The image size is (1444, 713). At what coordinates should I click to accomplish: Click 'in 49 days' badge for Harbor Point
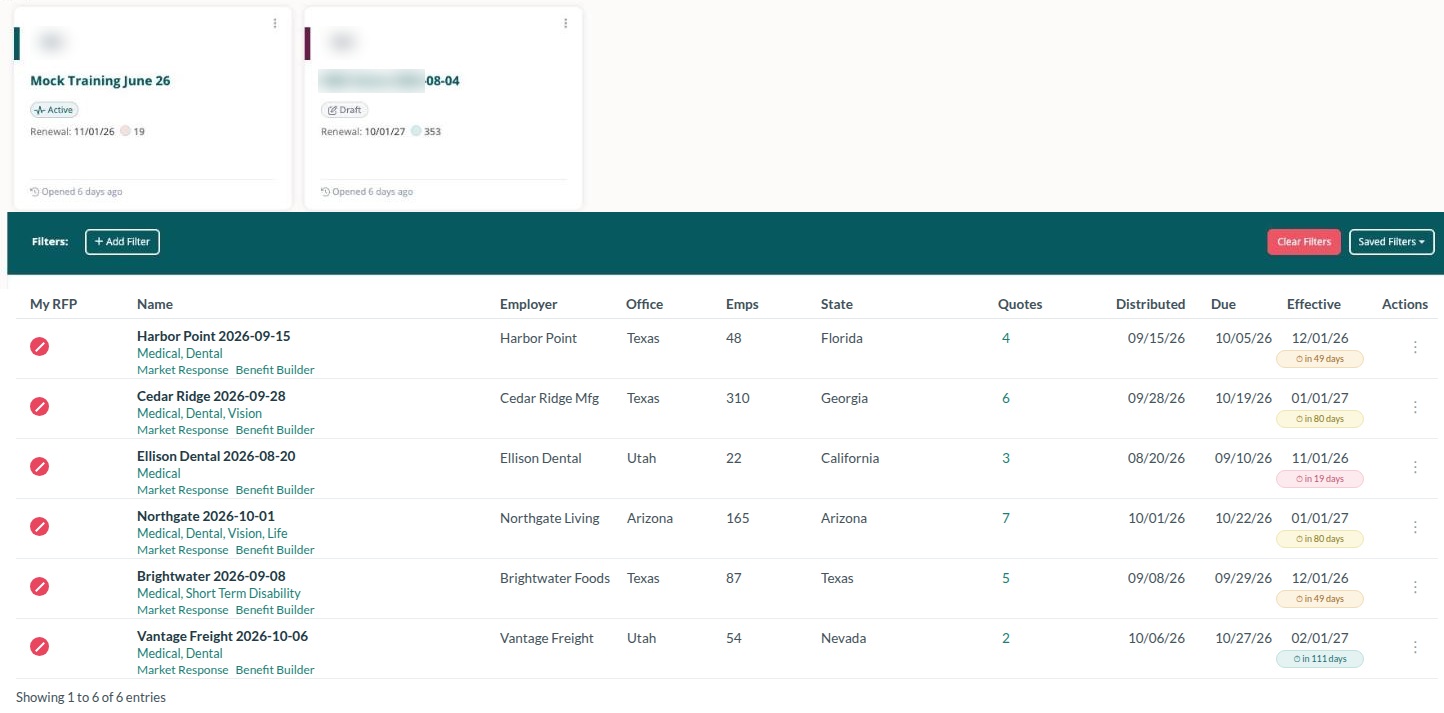(1319, 359)
